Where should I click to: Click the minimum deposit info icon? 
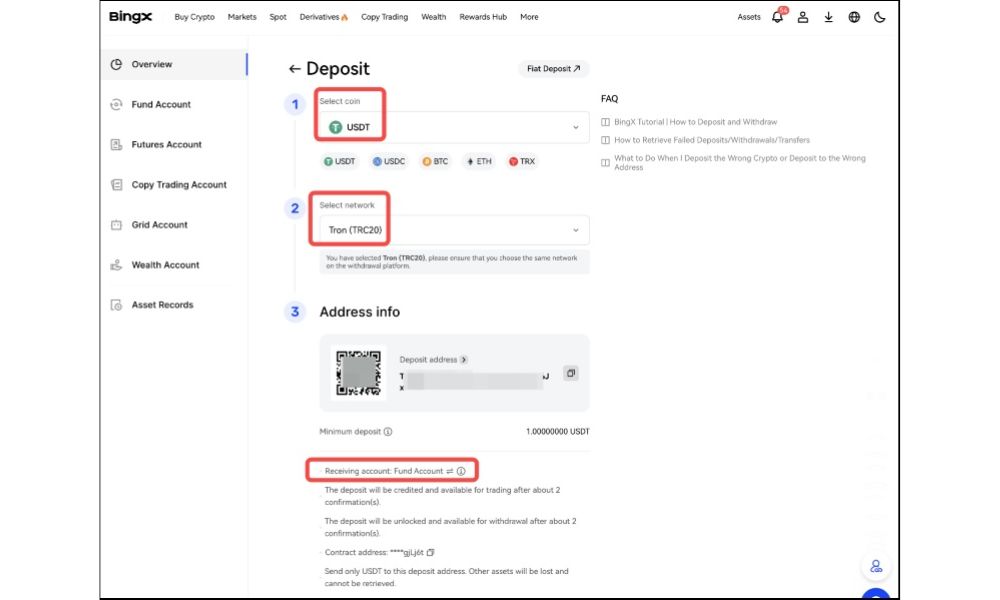coord(388,432)
